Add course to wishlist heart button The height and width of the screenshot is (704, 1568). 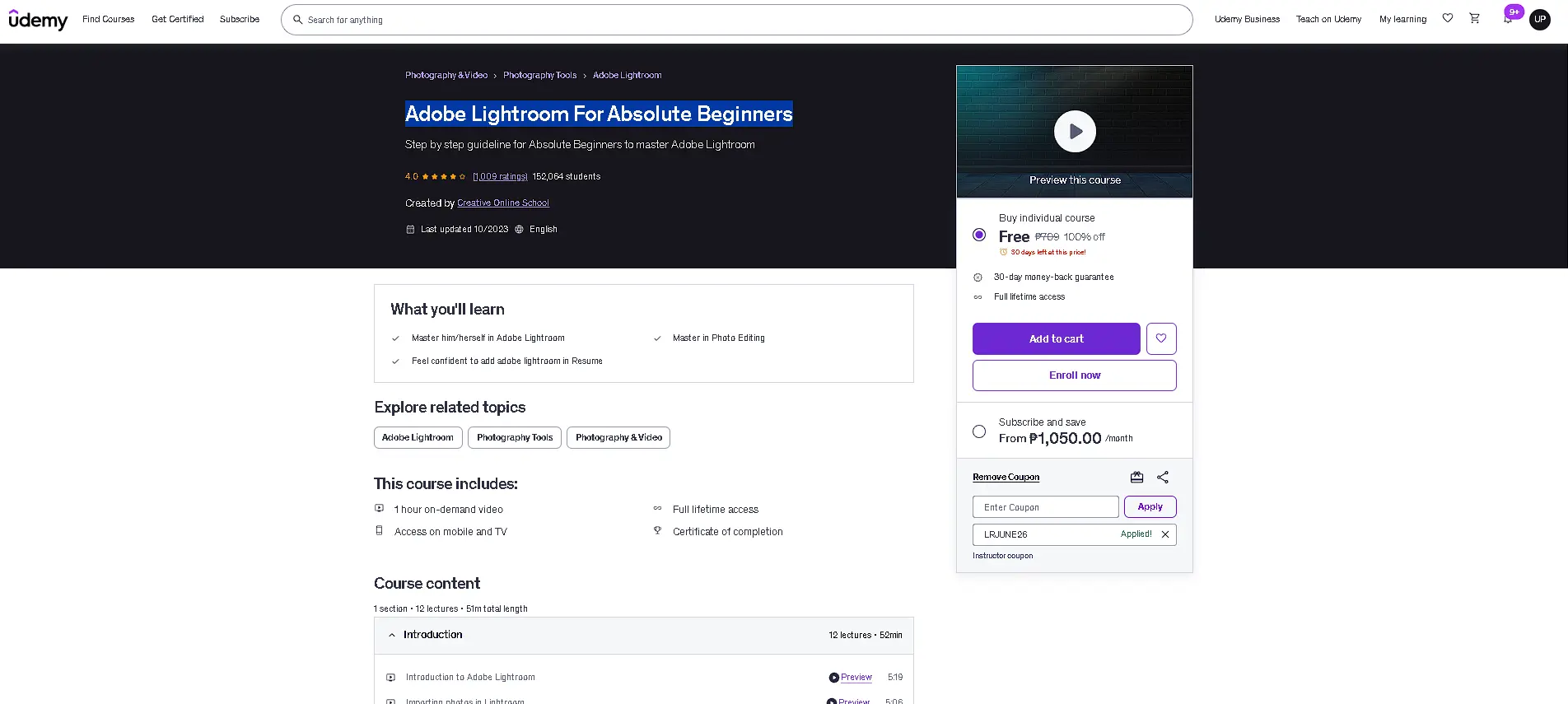(x=1161, y=338)
